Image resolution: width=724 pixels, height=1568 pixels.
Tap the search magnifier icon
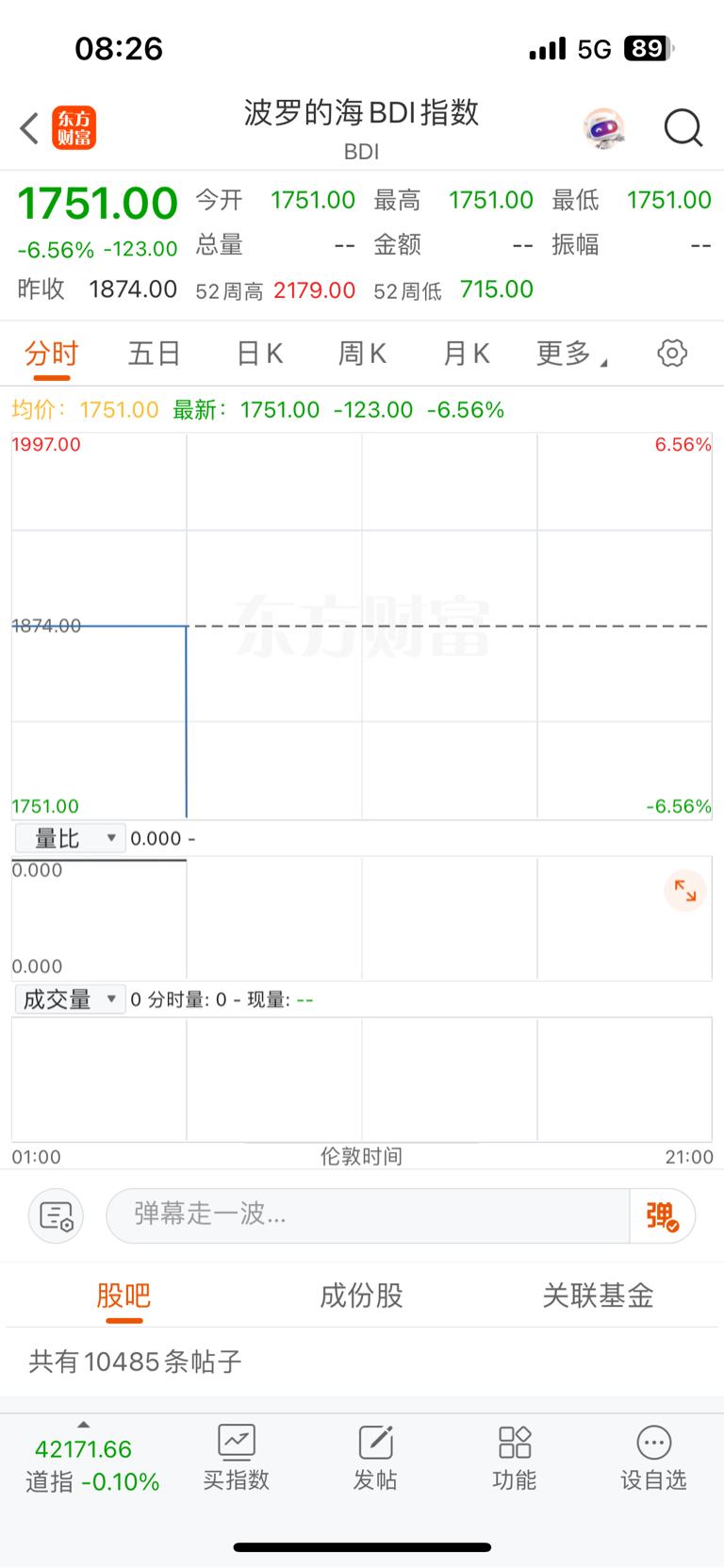(683, 128)
